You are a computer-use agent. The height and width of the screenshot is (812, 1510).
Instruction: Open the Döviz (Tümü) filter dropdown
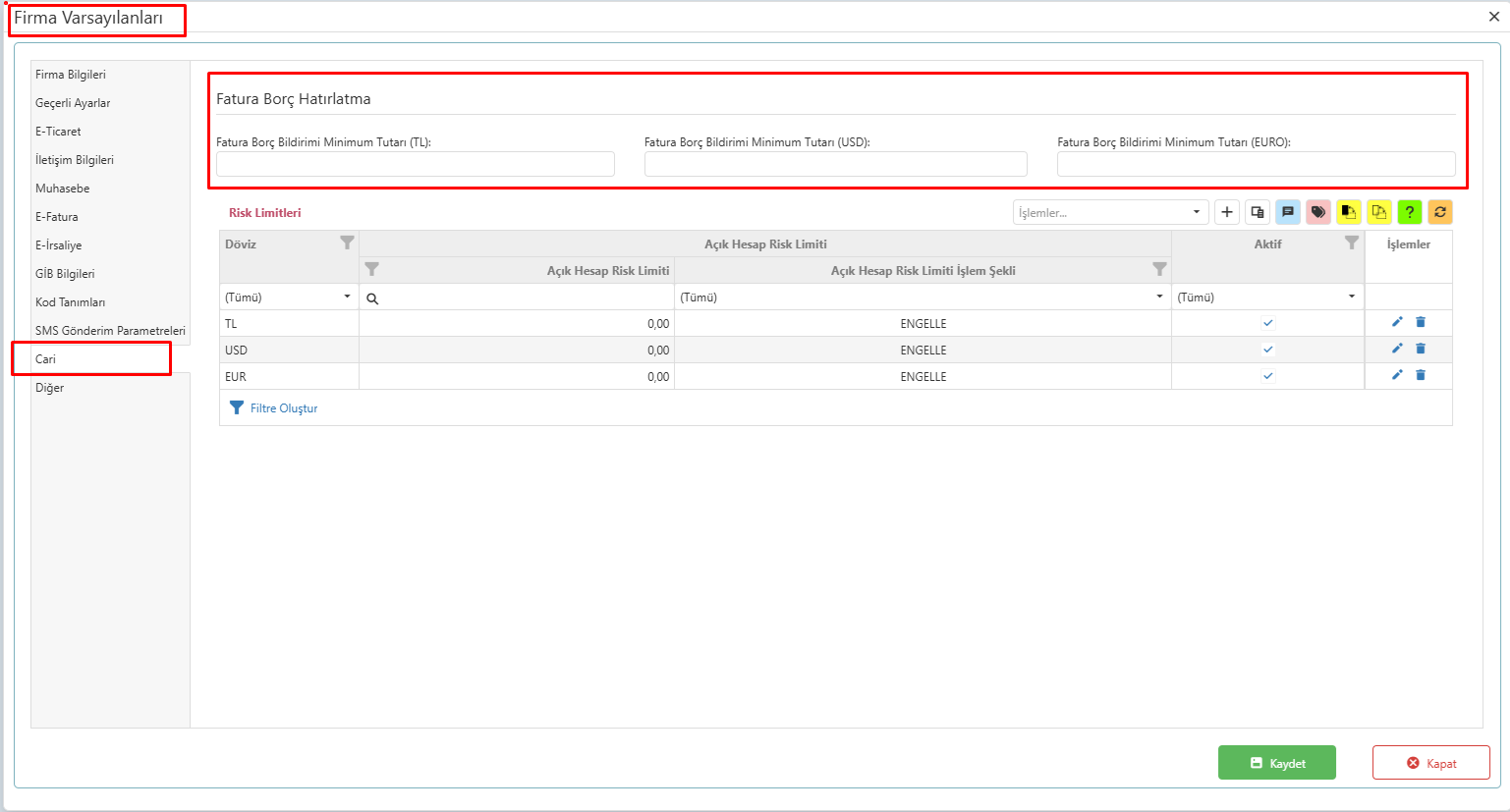[289, 297]
